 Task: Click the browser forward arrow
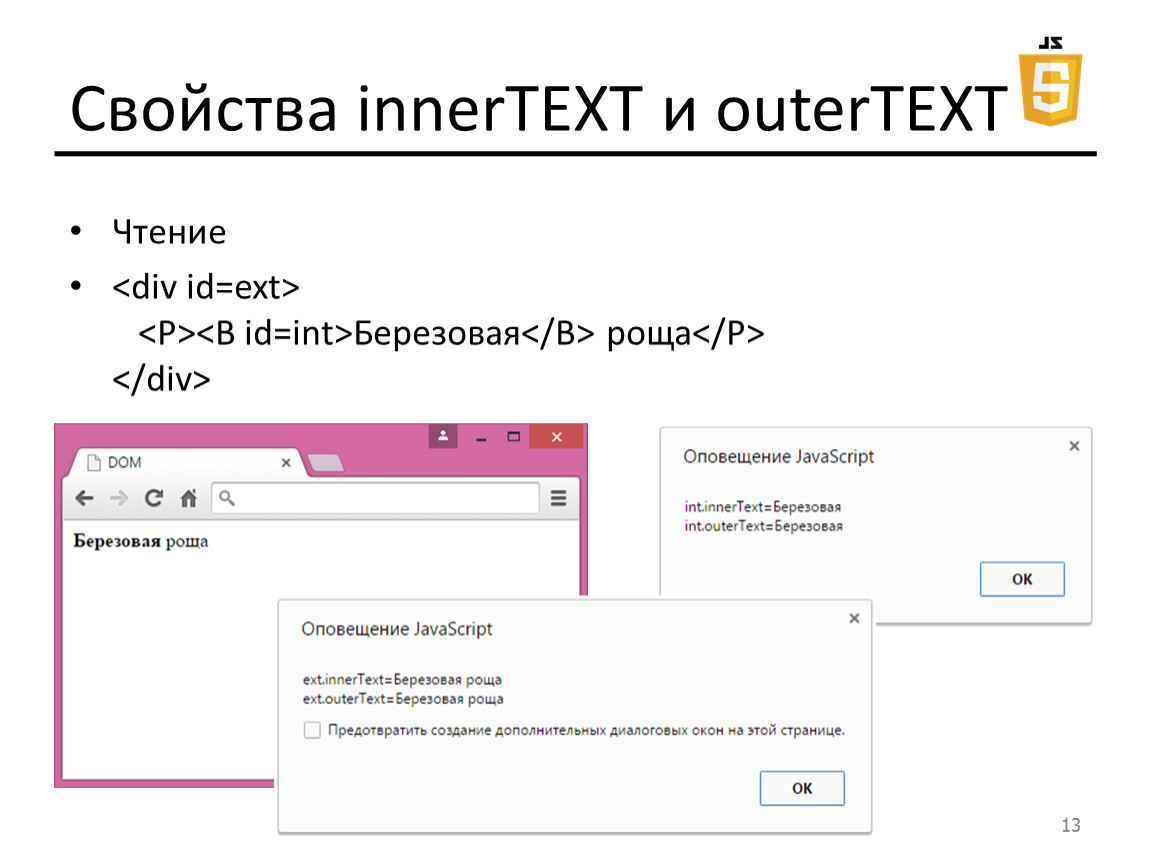click(x=119, y=498)
